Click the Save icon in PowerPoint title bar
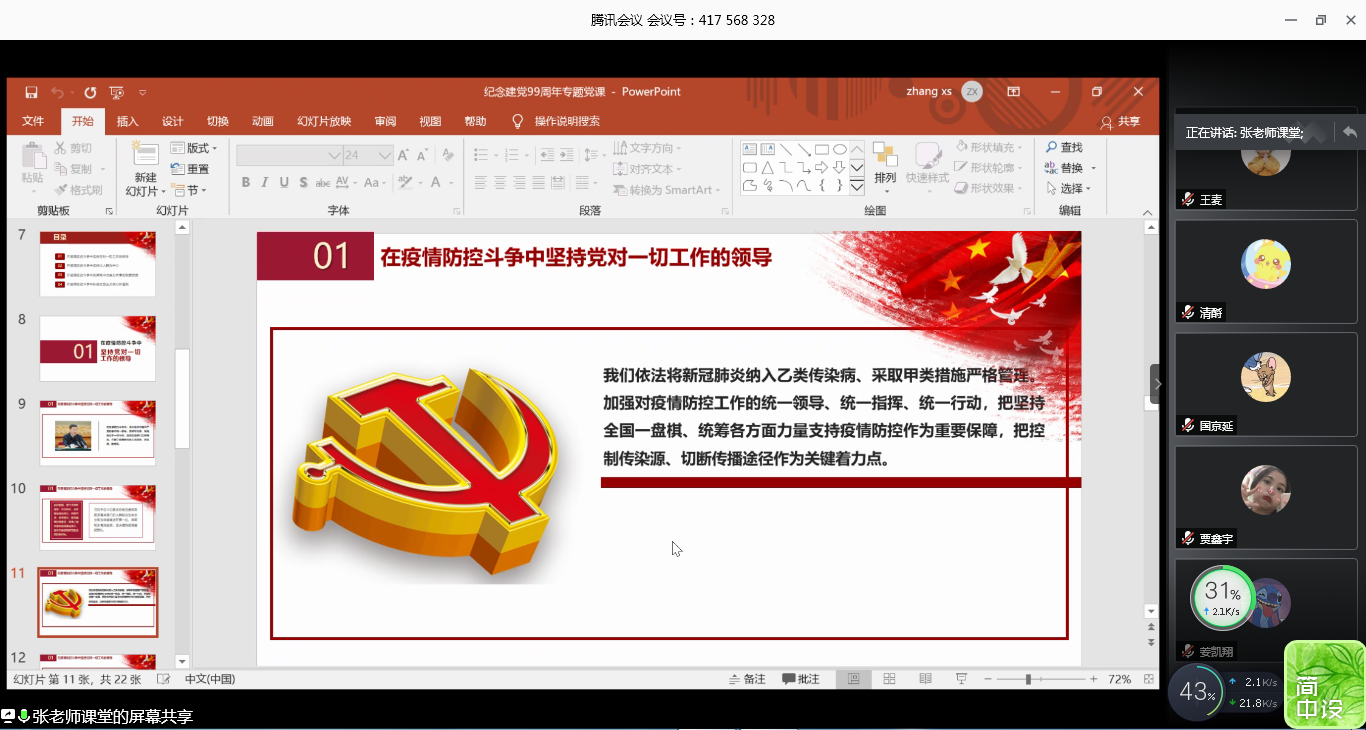The height and width of the screenshot is (730, 1366). click(x=31, y=92)
